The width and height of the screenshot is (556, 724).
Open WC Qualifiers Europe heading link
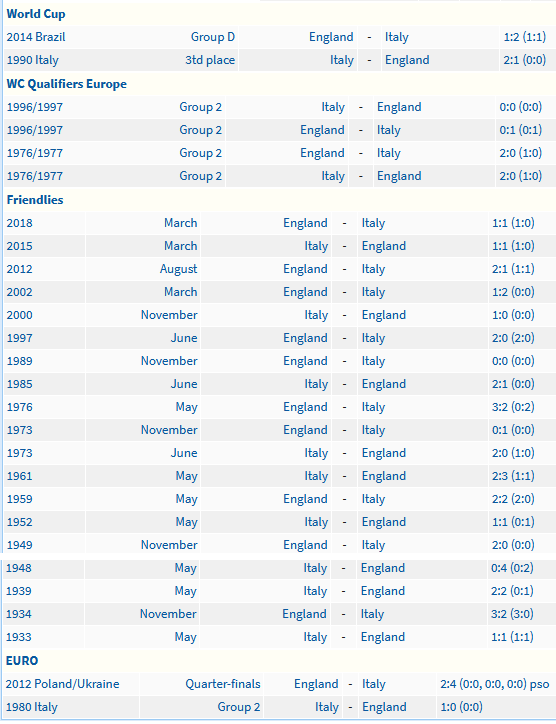66,84
